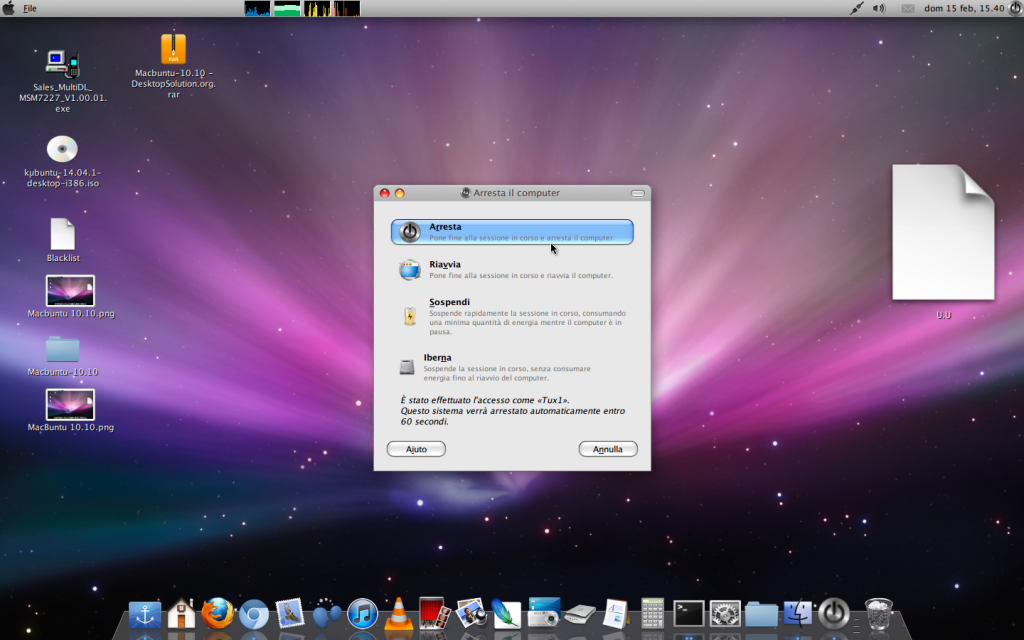Click the anchor icon in dock
1024x640 pixels.
click(144, 613)
